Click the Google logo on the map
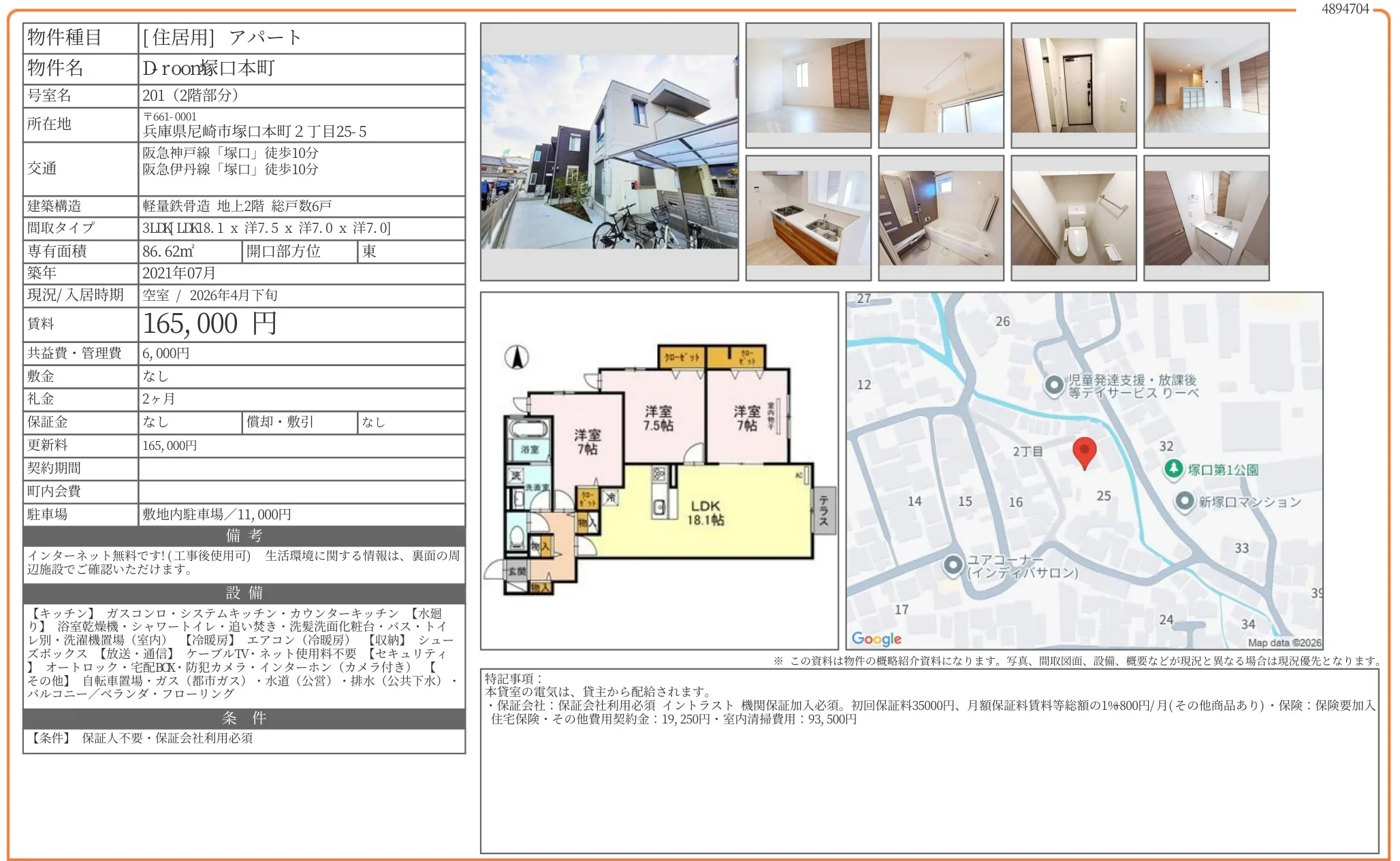 876,638
